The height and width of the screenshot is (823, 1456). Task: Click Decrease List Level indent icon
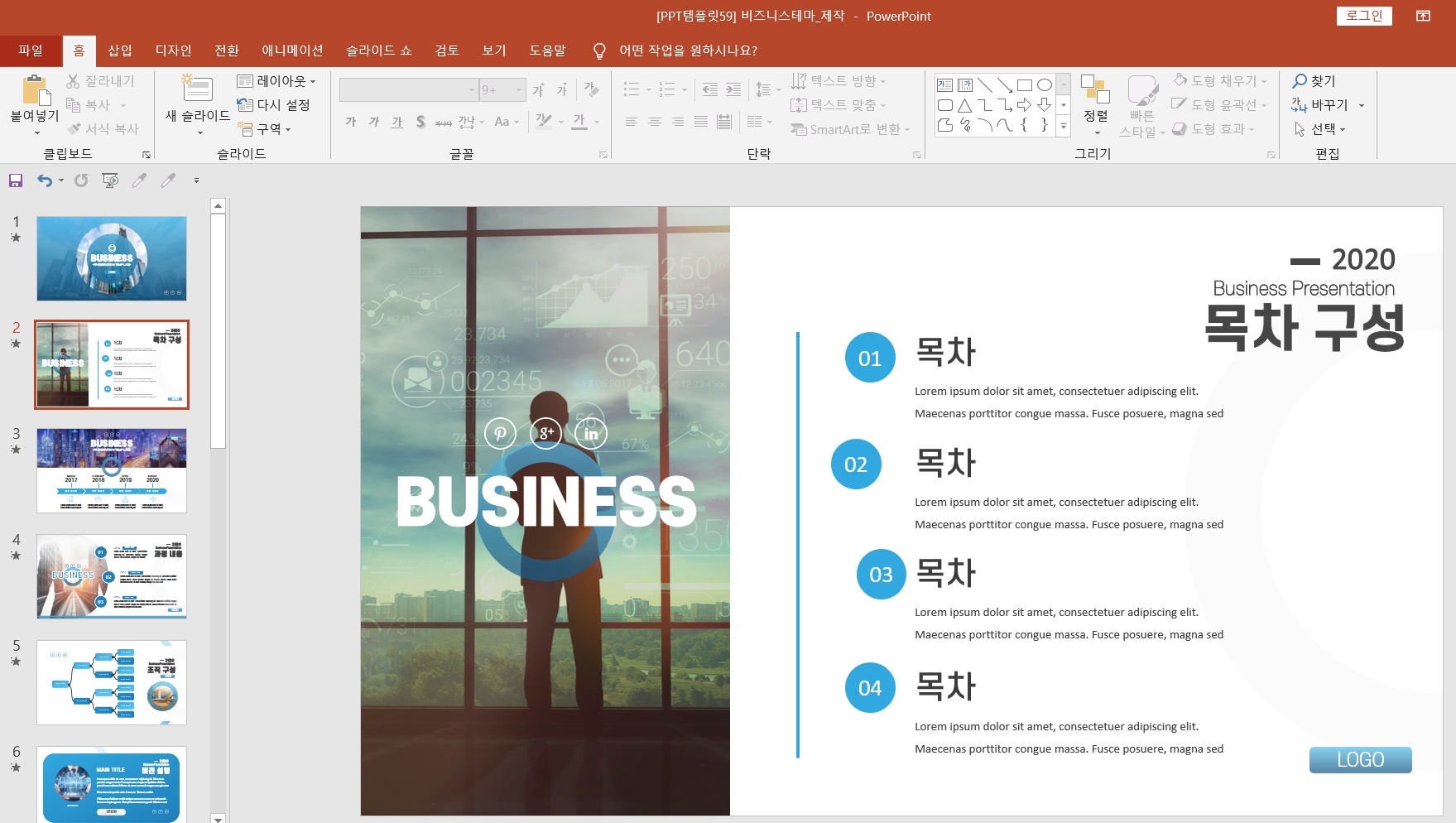pyautogui.click(x=710, y=89)
